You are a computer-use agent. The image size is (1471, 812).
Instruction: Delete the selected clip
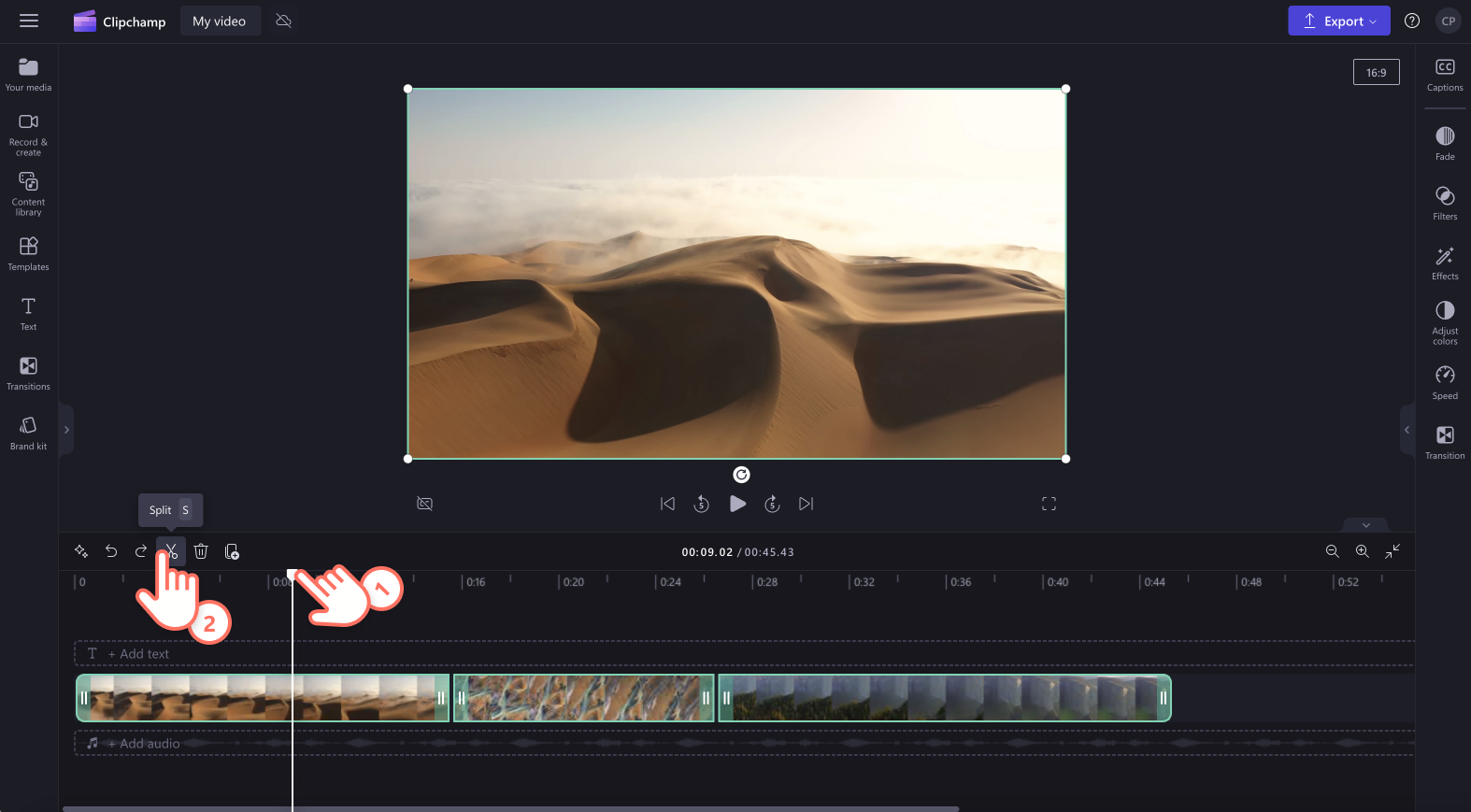pyautogui.click(x=201, y=551)
